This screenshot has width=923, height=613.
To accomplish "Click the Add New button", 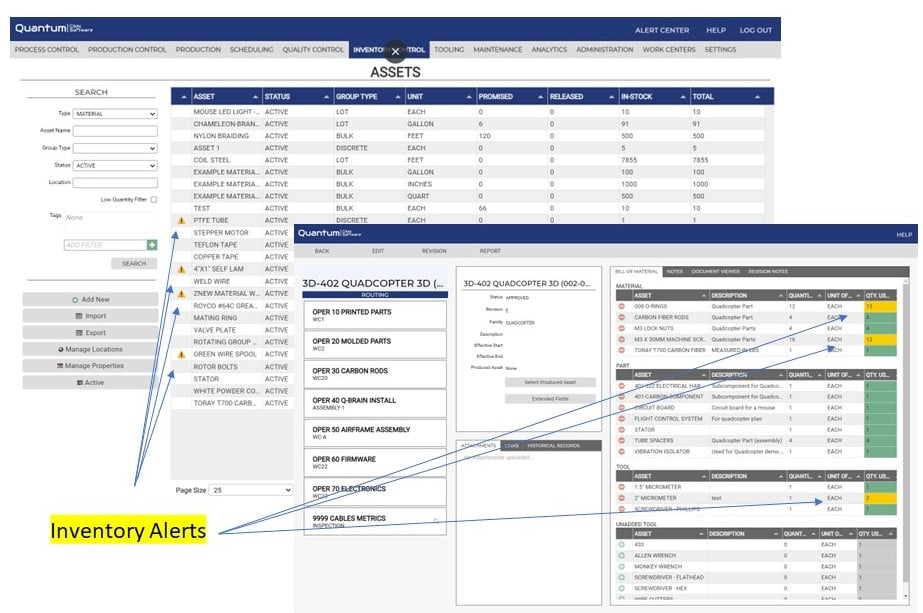I will [90, 299].
